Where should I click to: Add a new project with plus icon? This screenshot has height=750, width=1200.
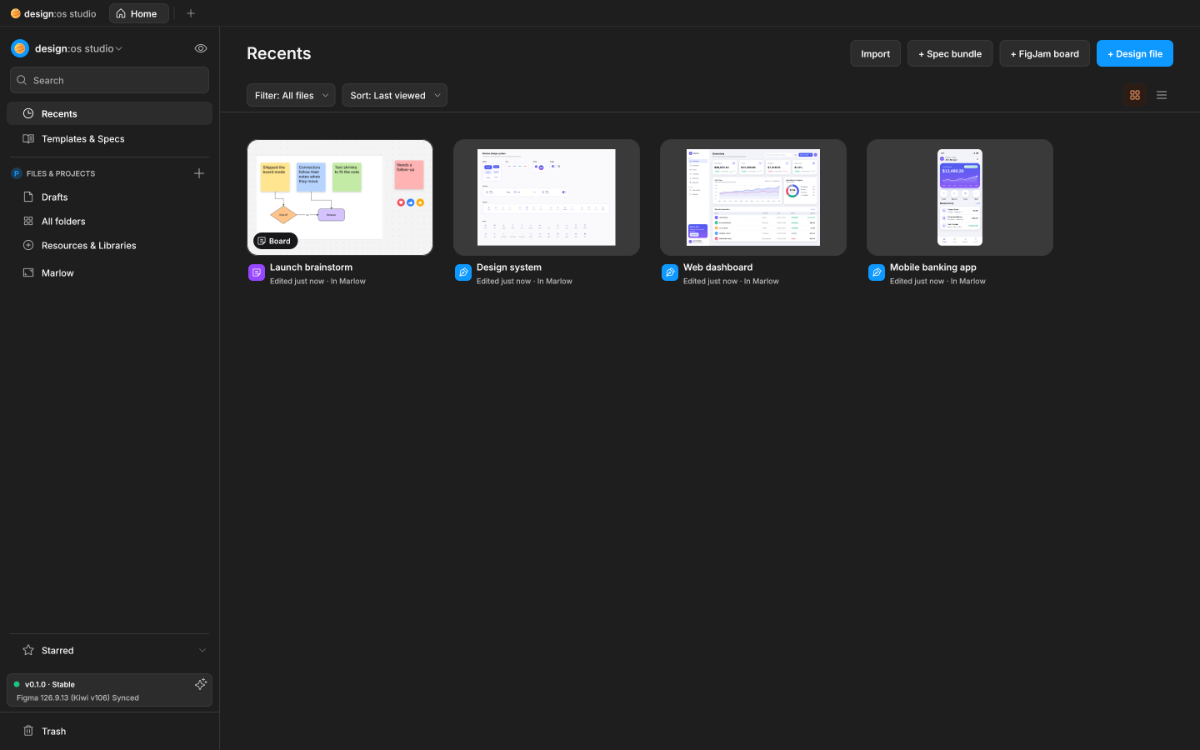[199, 173]
